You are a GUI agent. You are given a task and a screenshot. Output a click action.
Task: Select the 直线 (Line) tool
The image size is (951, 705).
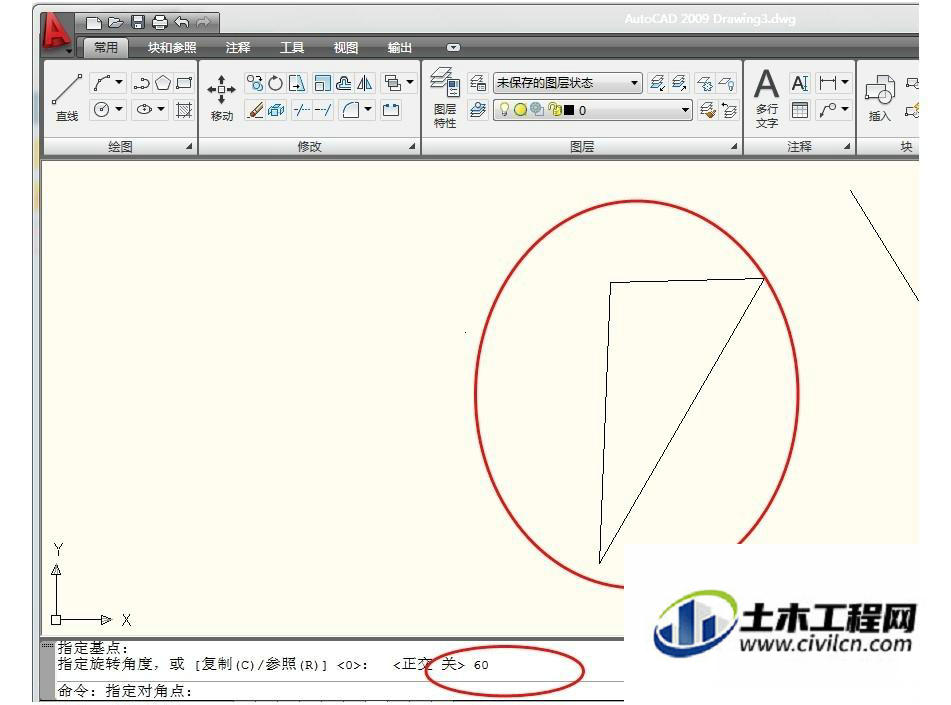click(x=67, y=97)
